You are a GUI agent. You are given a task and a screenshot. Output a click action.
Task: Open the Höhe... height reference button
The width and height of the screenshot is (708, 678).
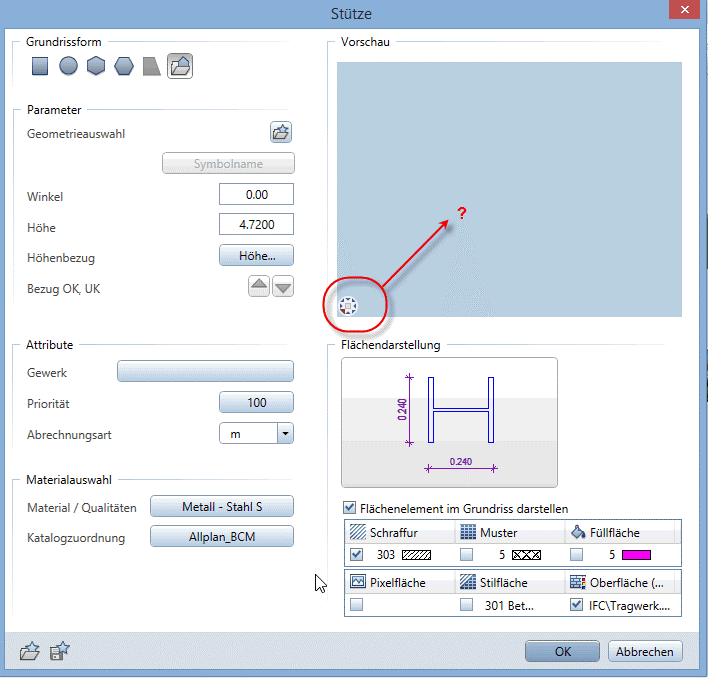click(x=256, y=256)
